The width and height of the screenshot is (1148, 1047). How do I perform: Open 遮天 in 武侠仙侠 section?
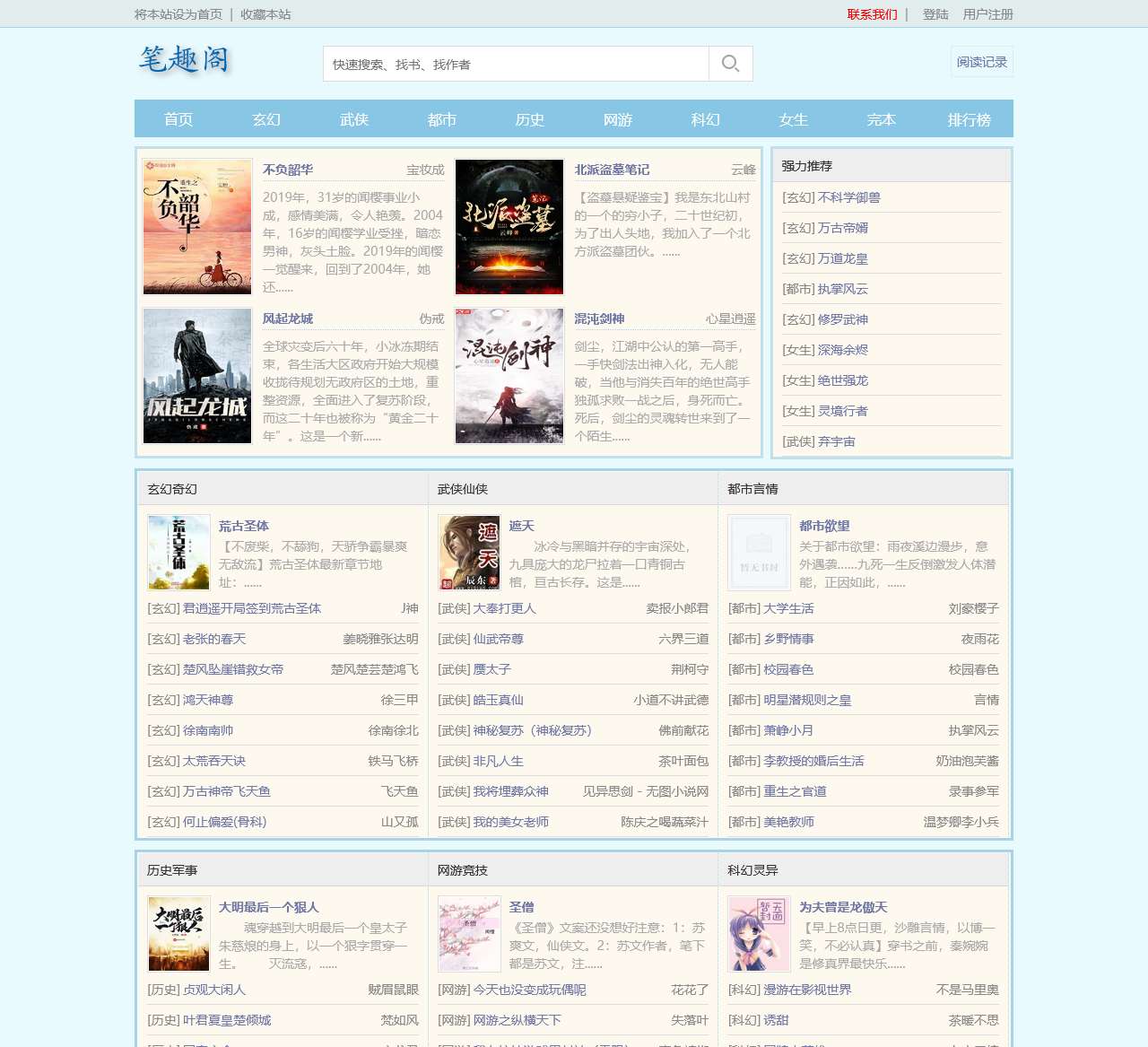click(521, 526)
